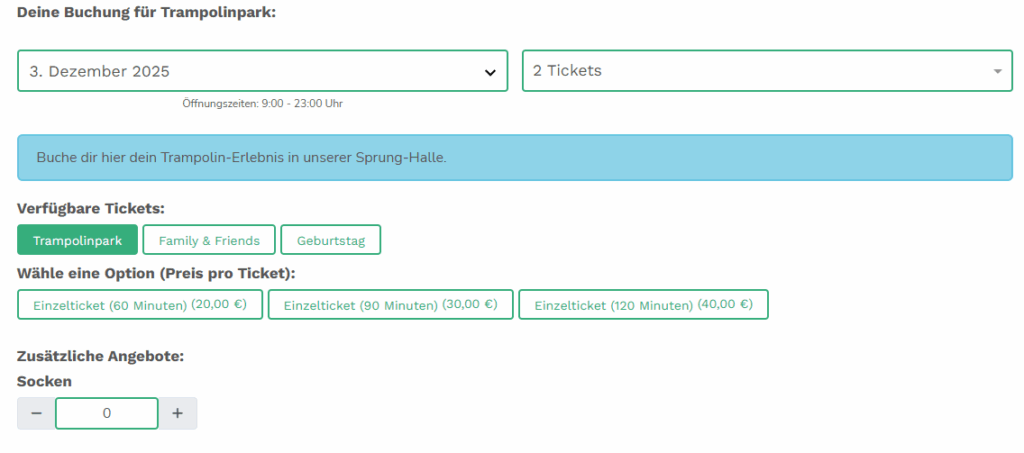
Task: Click the Deine Buchung für Trampolinpark heading
Action: tap(146, 12)
